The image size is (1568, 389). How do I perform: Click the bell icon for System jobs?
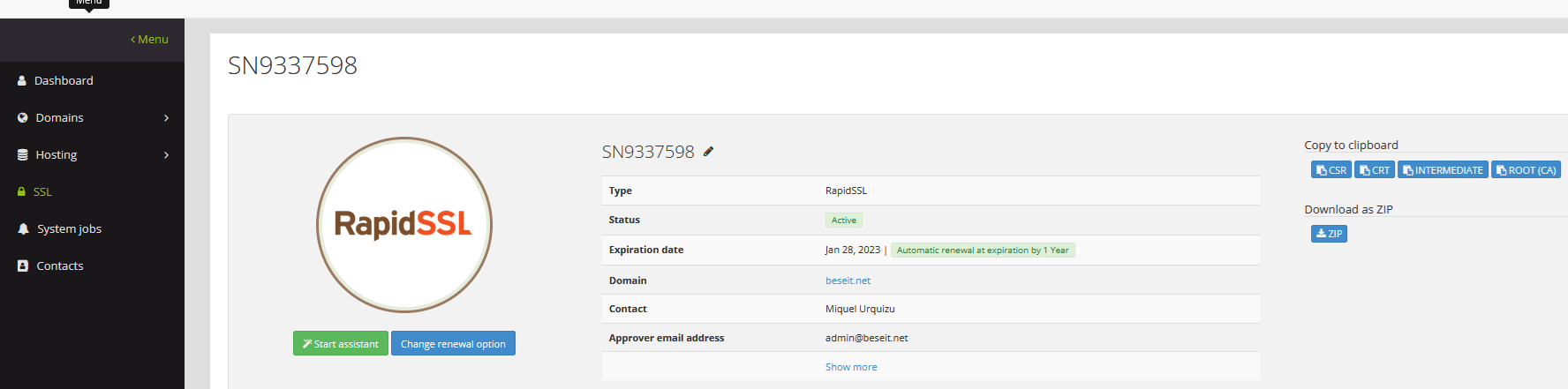(23, 228)
